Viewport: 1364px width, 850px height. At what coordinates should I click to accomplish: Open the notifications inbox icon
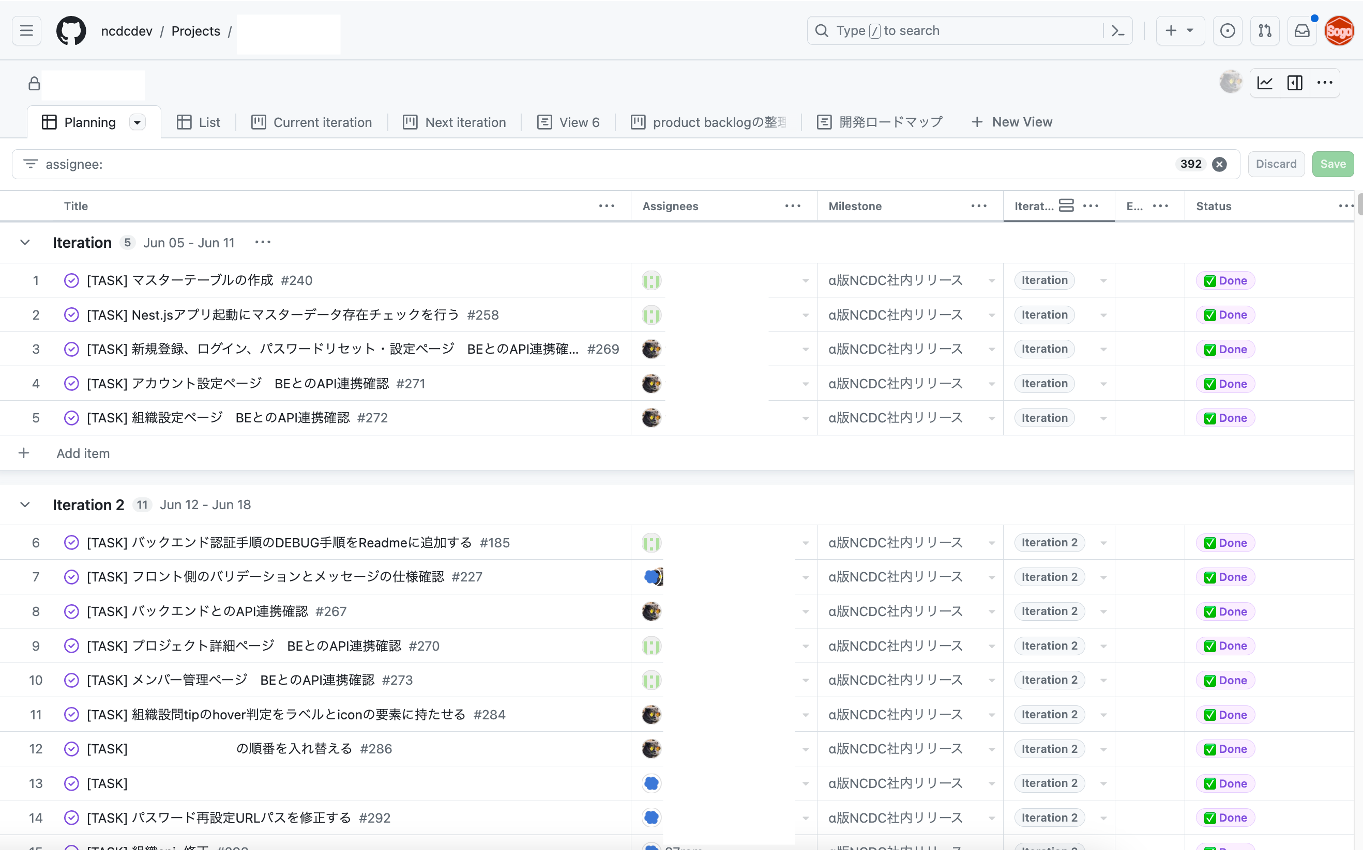pos(1301,30)
